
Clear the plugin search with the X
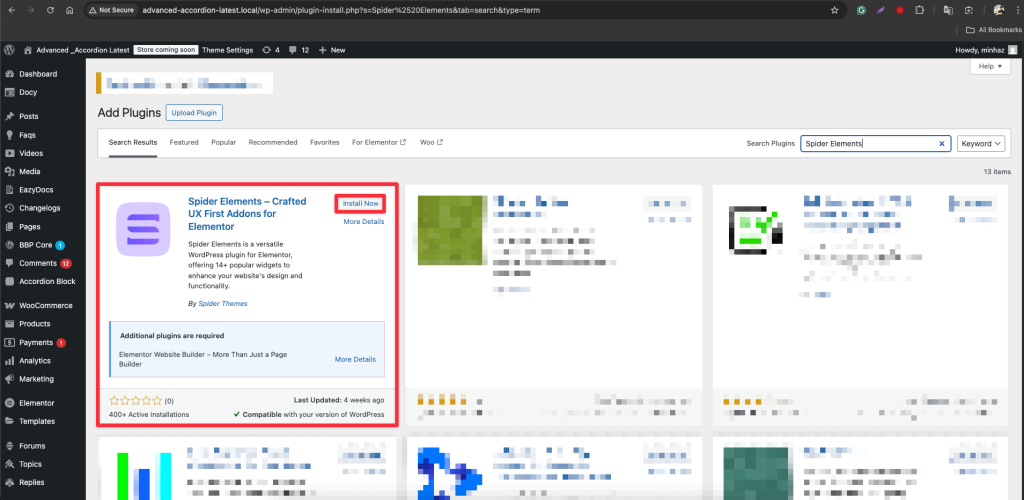point(942,144)
